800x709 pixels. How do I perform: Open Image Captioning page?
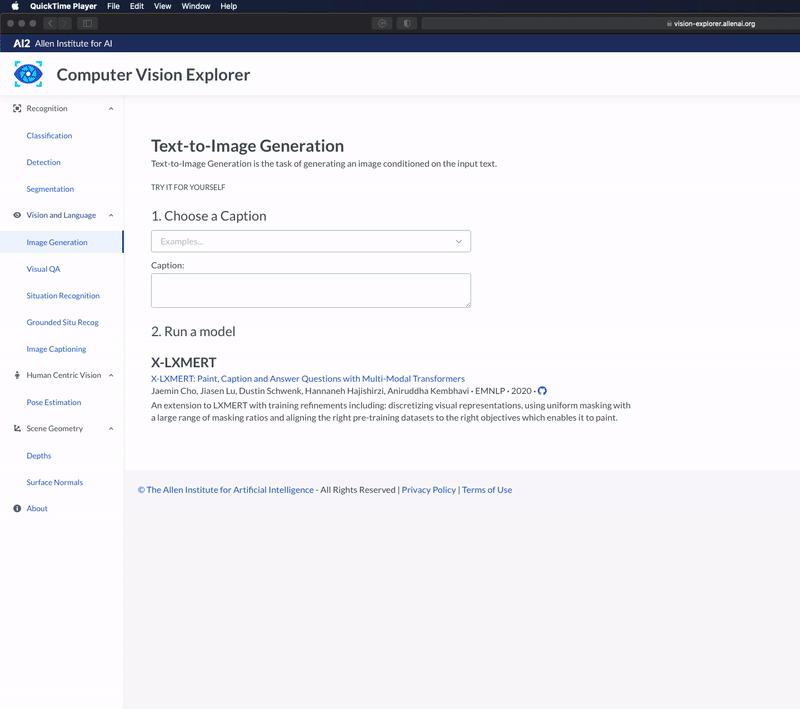pos(56,349)
